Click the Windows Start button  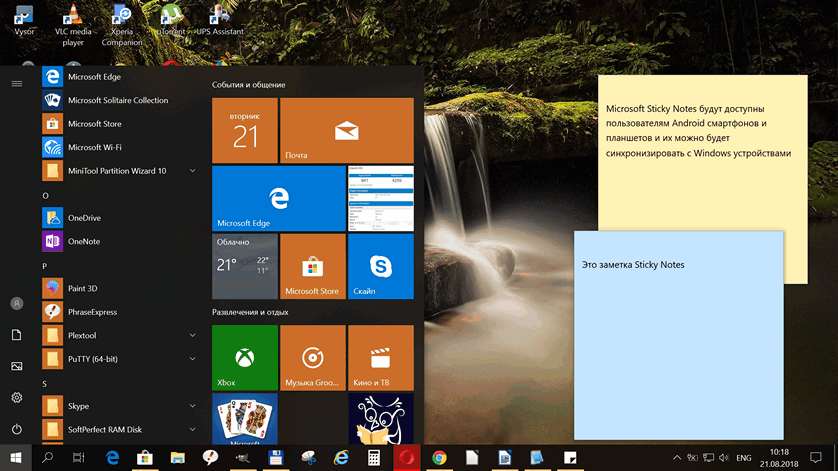tap(15, 458)
